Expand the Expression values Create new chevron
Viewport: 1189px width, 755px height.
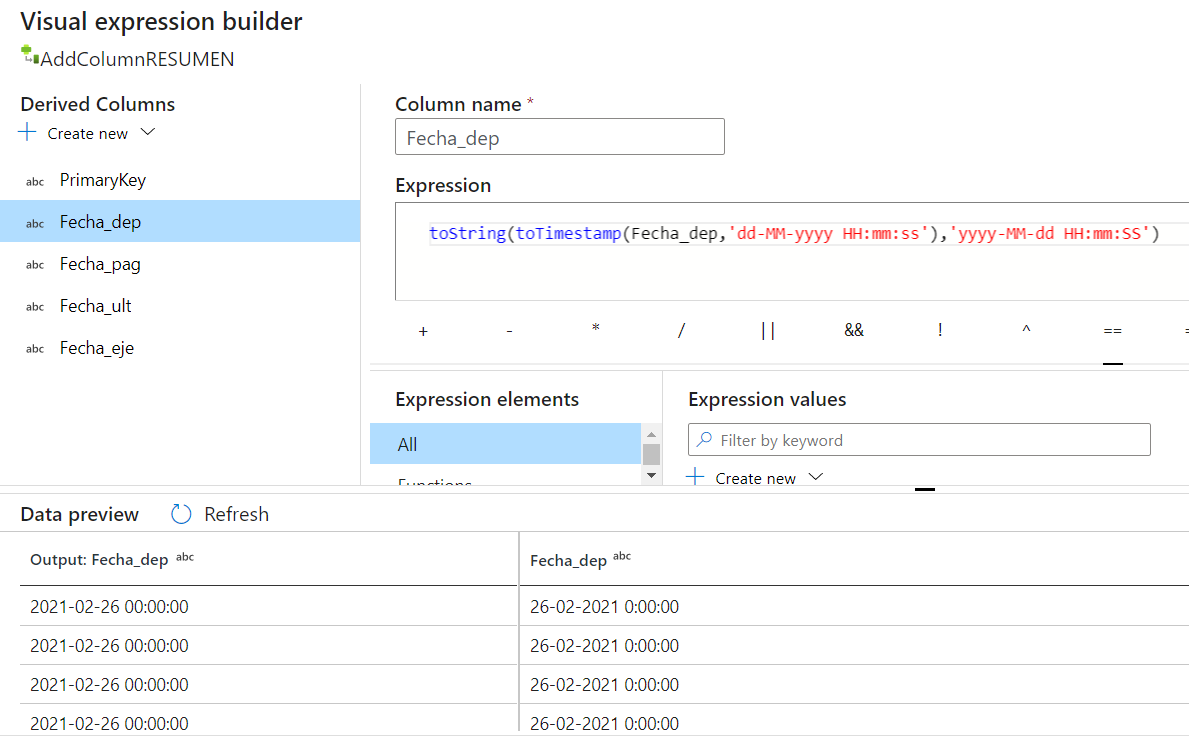click(x=816, y=477)
